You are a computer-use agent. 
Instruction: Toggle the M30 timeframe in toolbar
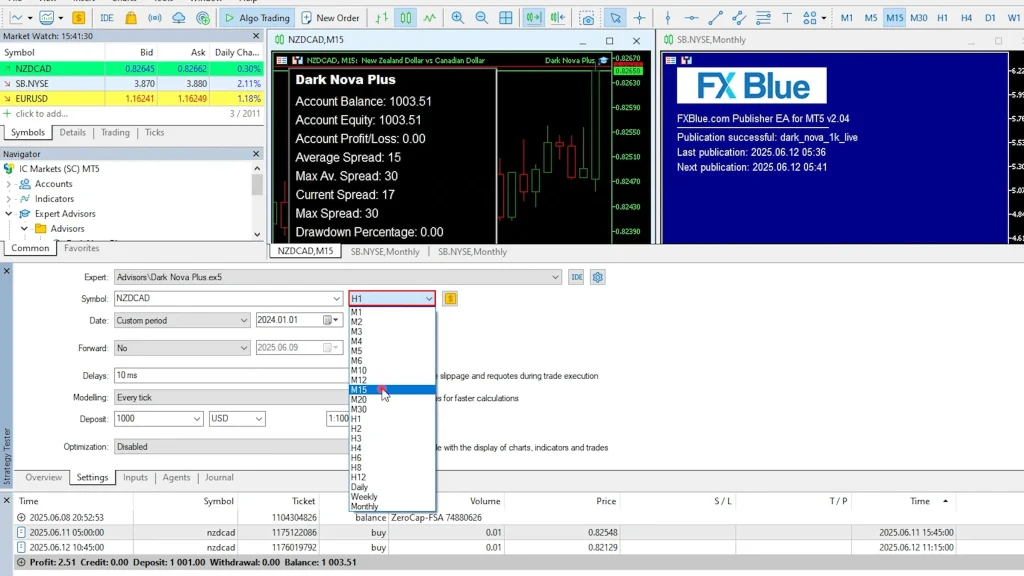point(918,18)
